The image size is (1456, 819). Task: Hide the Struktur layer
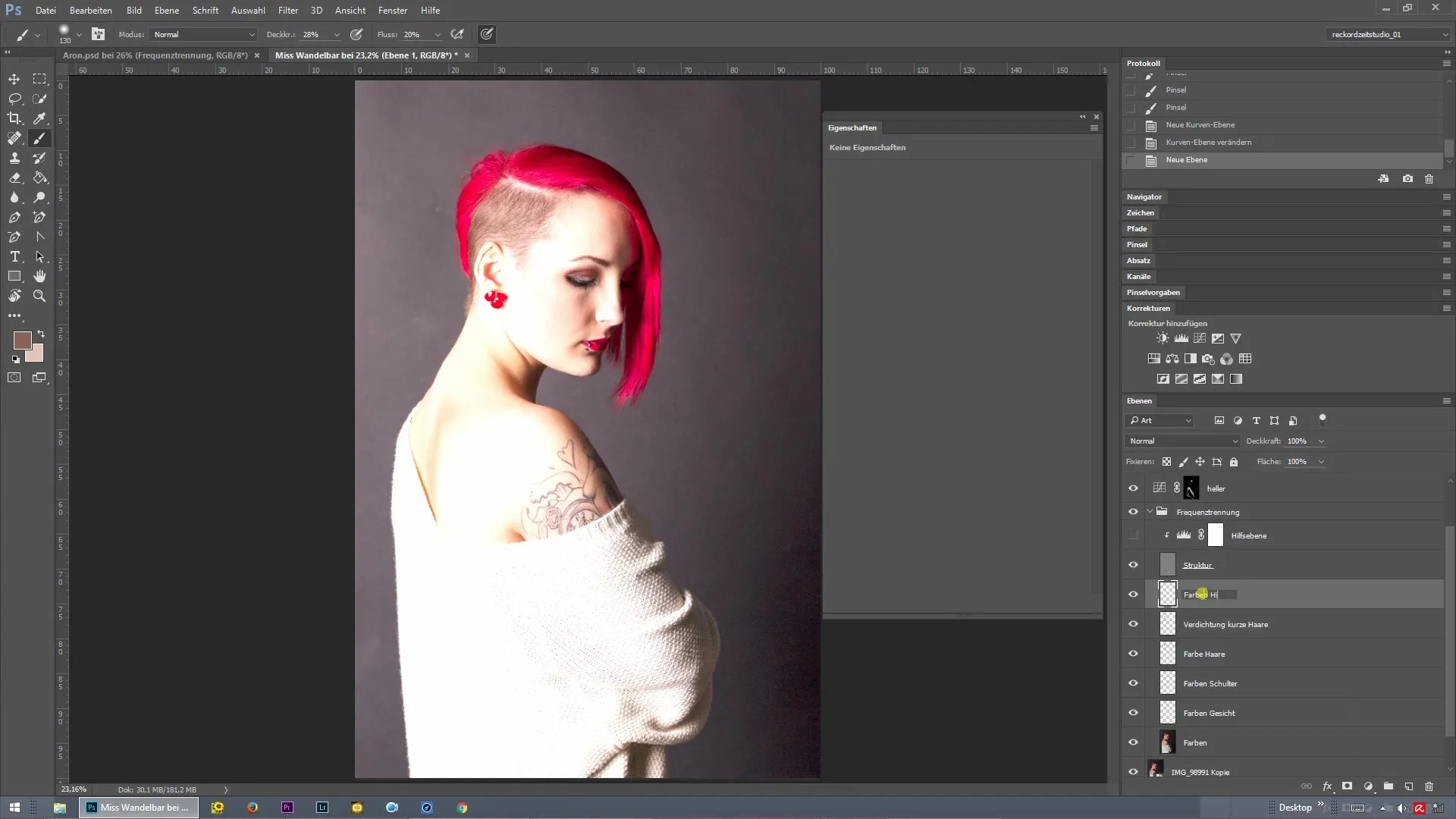pyautogui.click(x=1133, y=565)
